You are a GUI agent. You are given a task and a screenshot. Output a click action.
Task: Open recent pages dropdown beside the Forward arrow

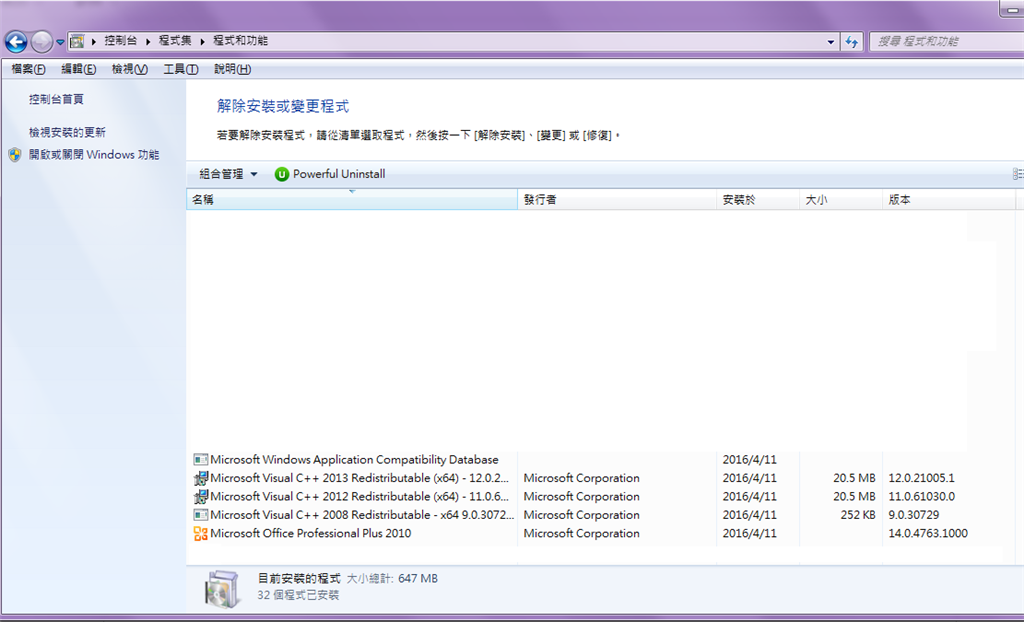point(60,42)
